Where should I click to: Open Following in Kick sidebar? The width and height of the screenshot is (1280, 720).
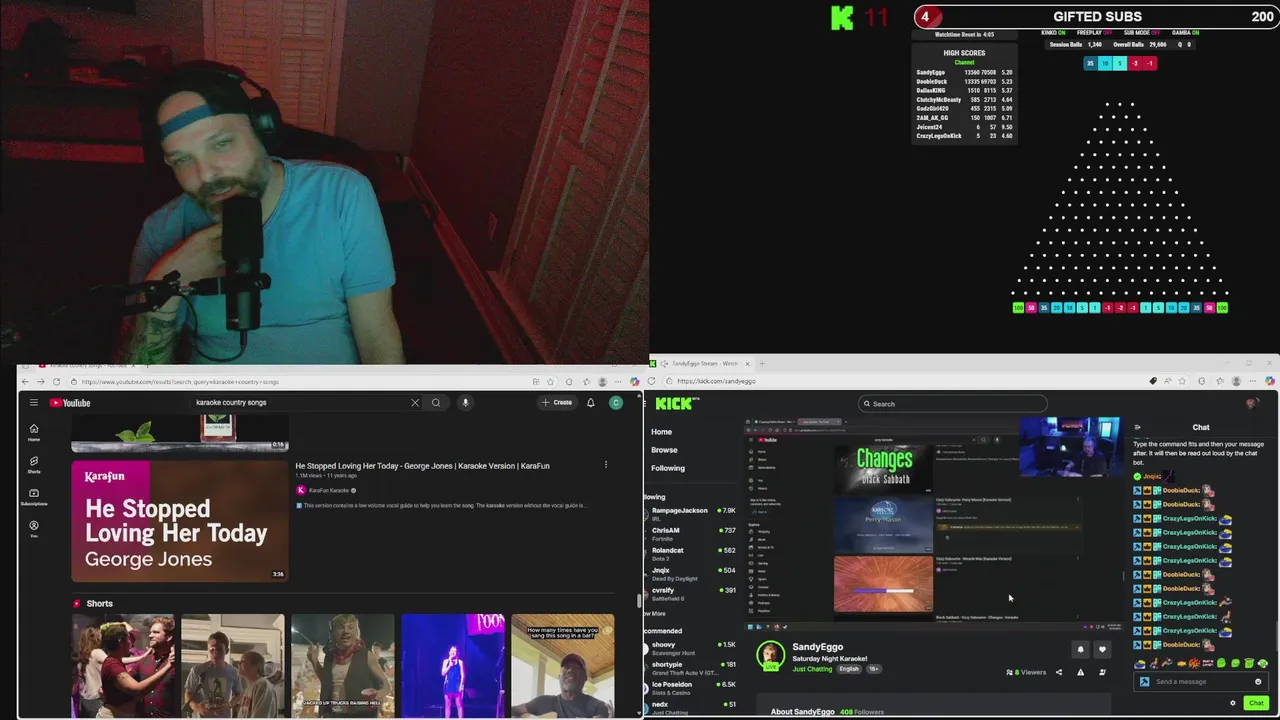[x=668, y=468]
